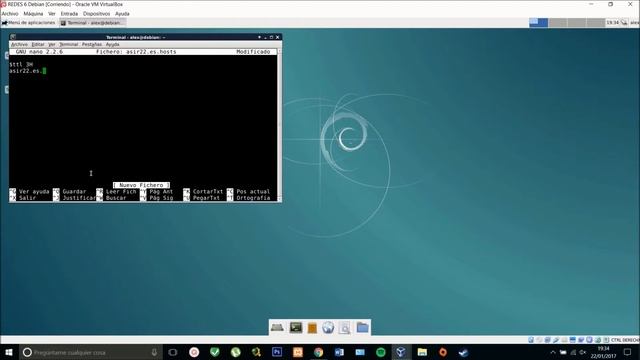The width and height of the screenshot is (640, 360).
Task: Open Photoshop from Windows taskbar
Action: point(277,352)
